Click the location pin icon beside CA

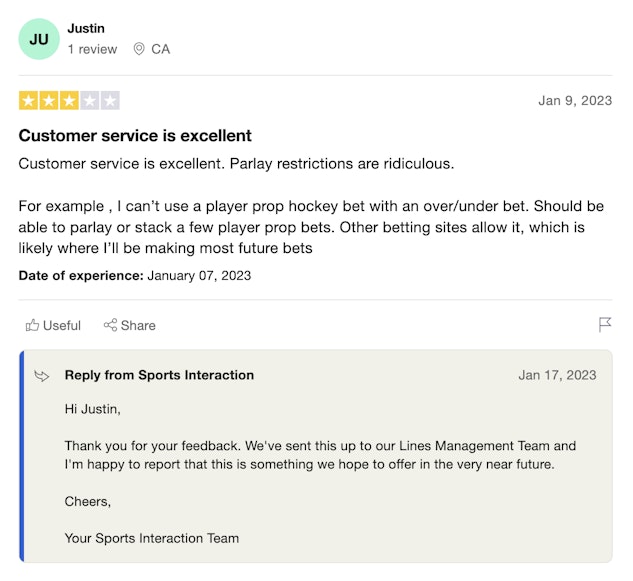point(139,49)
